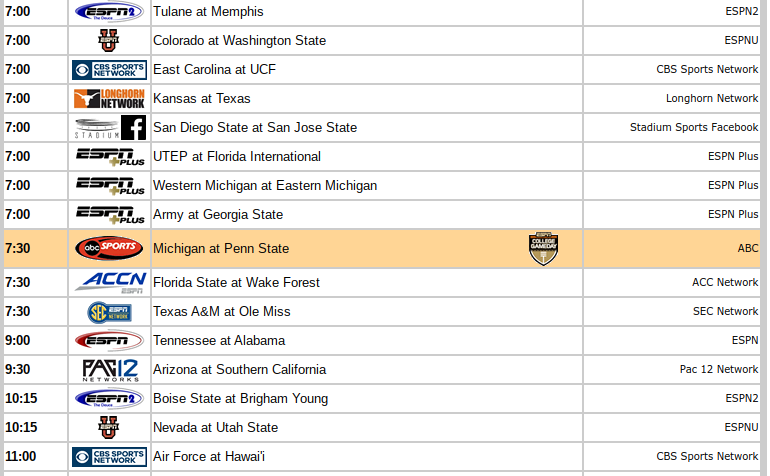
Task: Click the ABC Sports logo
Action: pyautogui.click(x=109, y=248)
